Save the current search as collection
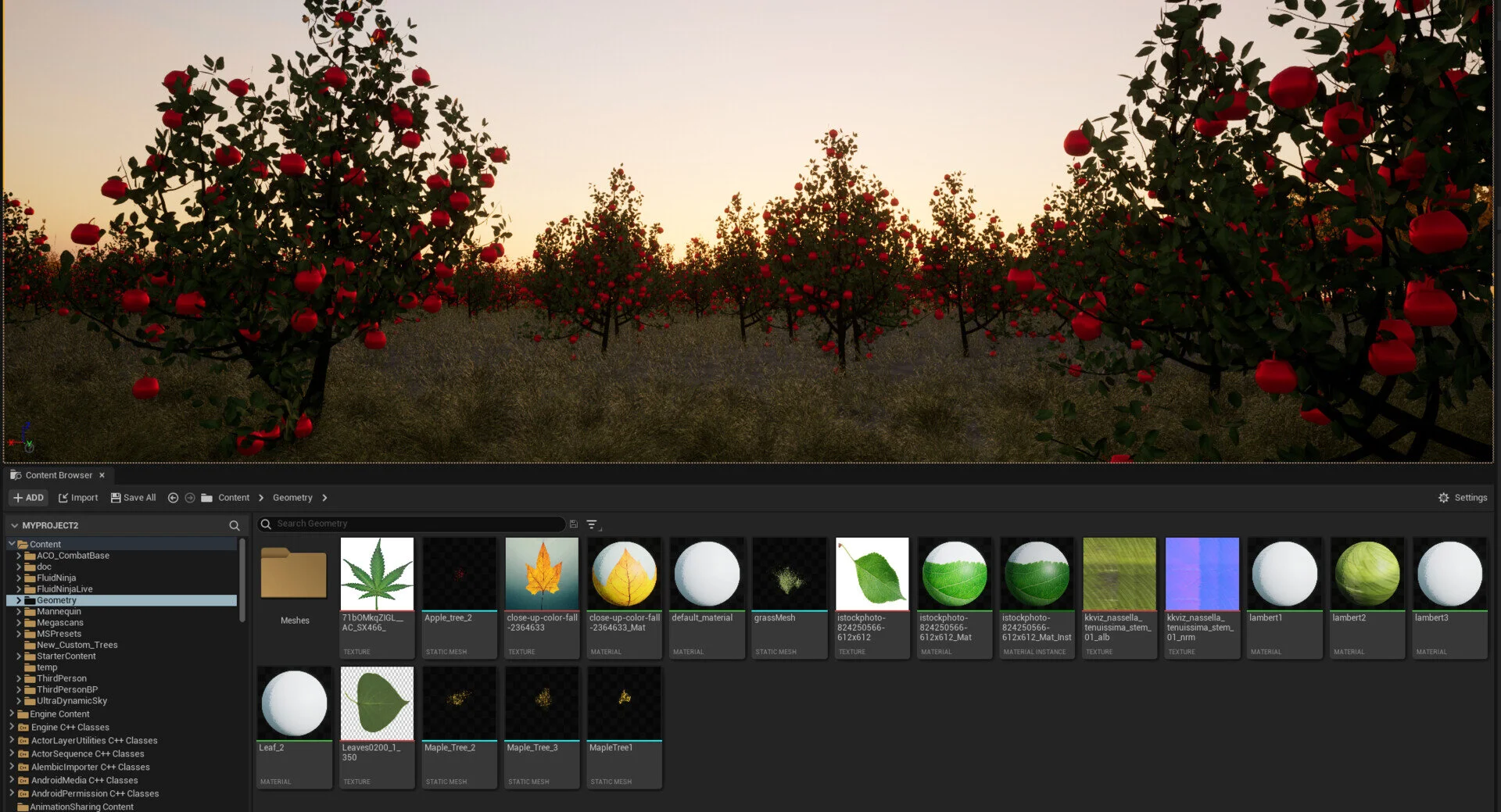Screen dimensions: 1501x812 [573, 524]
